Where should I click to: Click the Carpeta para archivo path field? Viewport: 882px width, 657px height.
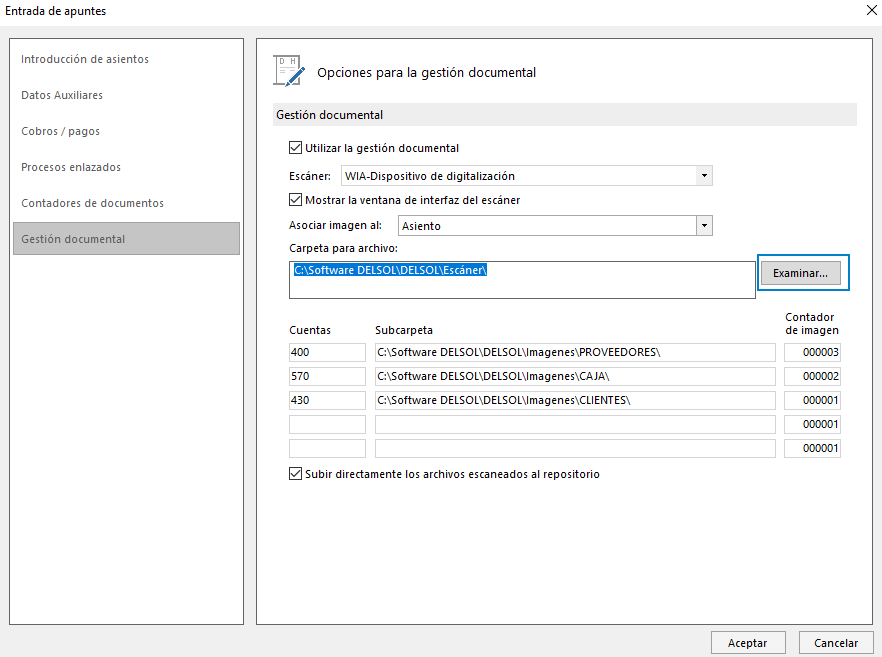(x=522, y=280)
